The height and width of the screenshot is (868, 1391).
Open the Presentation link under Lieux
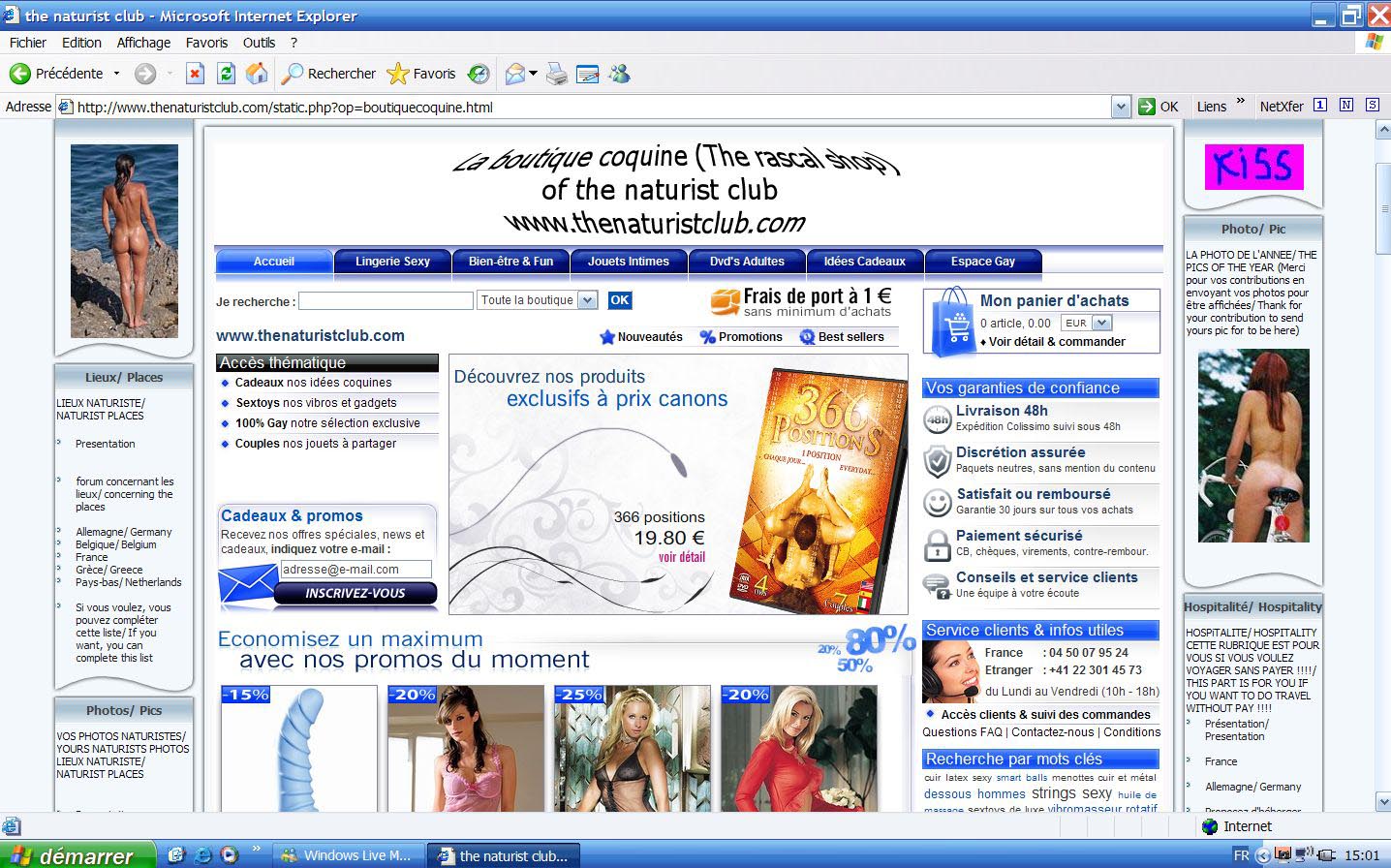coord(106,444)
